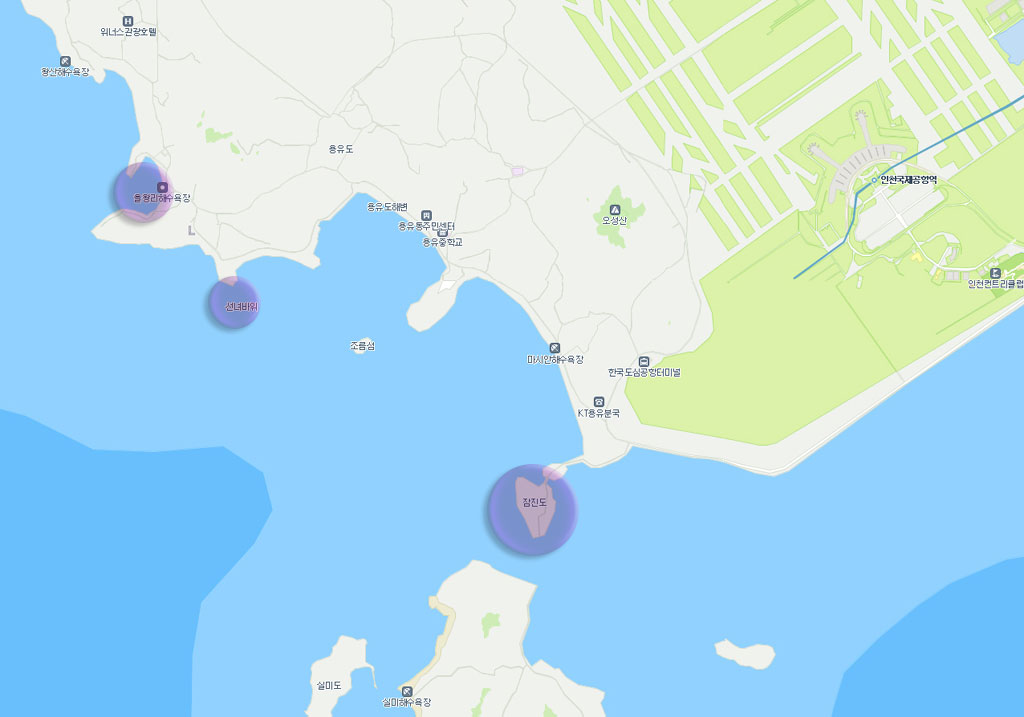The image size is (1024, 717).
Task: Select the 인천컨트리클럽 golf icon
Action: pyautogui.click(x=995, y=273)
